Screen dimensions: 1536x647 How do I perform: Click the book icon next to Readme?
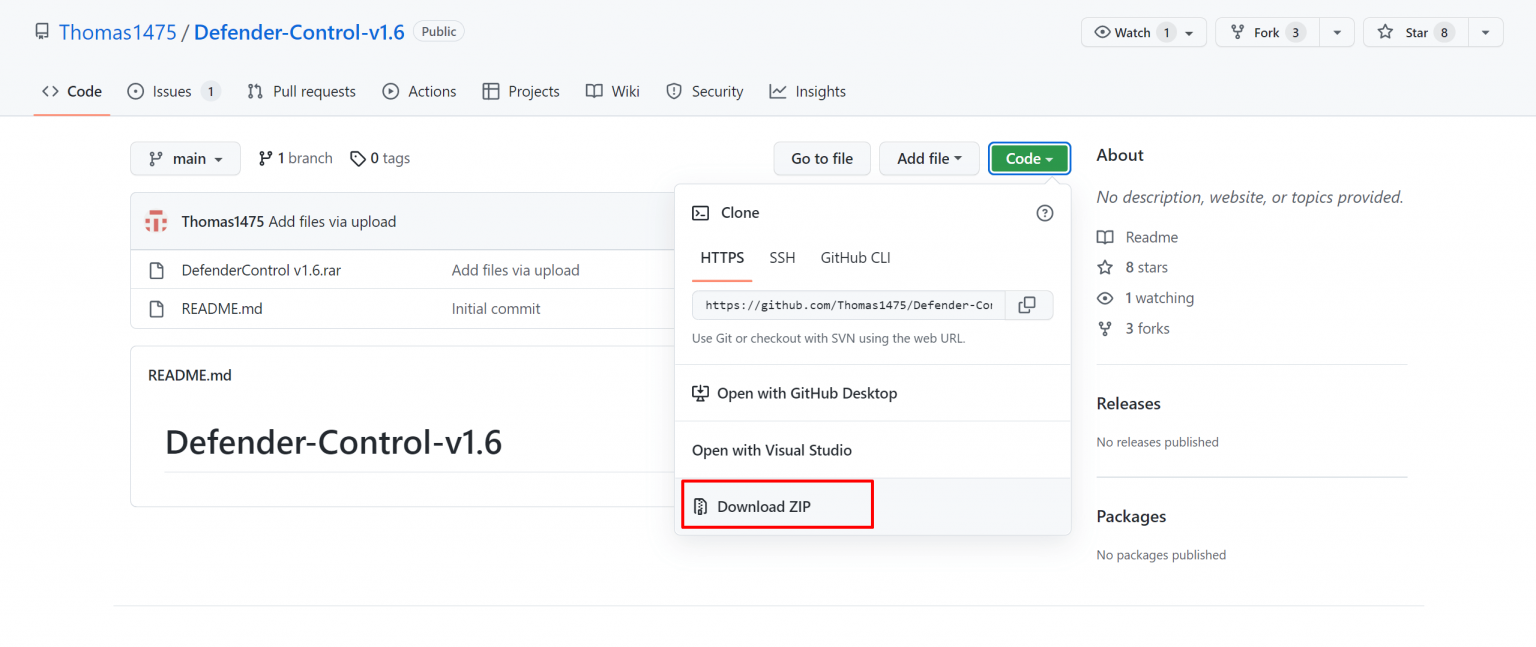[1105, 237]
